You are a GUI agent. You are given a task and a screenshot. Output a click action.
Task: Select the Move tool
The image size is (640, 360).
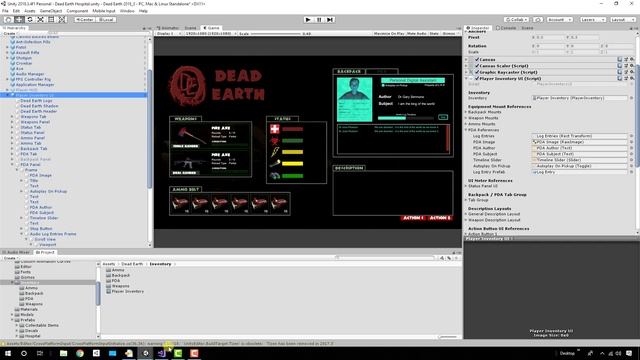19,20
